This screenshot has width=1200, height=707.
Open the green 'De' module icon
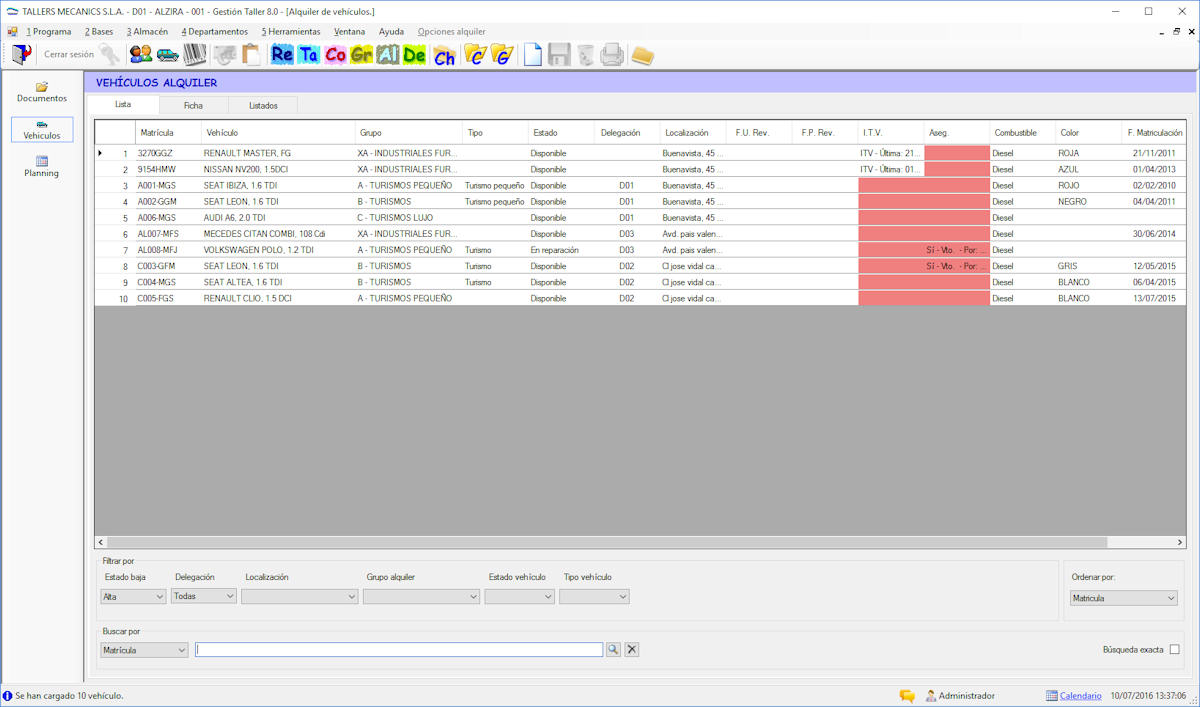[x=414, y=55]
